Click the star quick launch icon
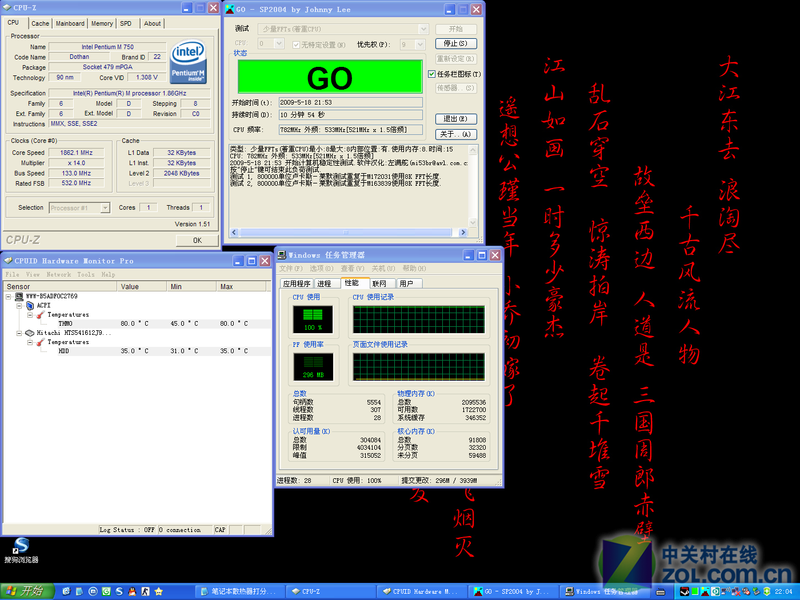Screen dimensions: 800x600 click(159, 591)
